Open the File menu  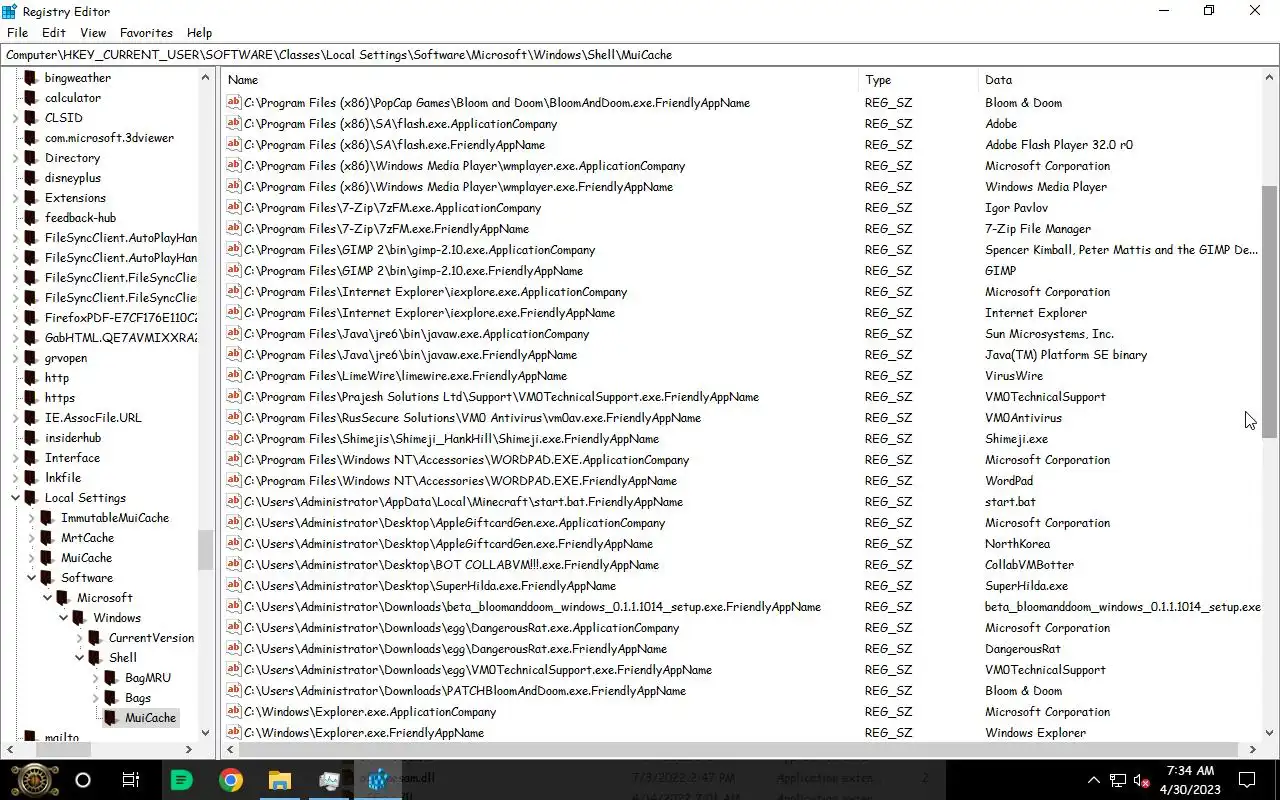(x=17, y=33)
